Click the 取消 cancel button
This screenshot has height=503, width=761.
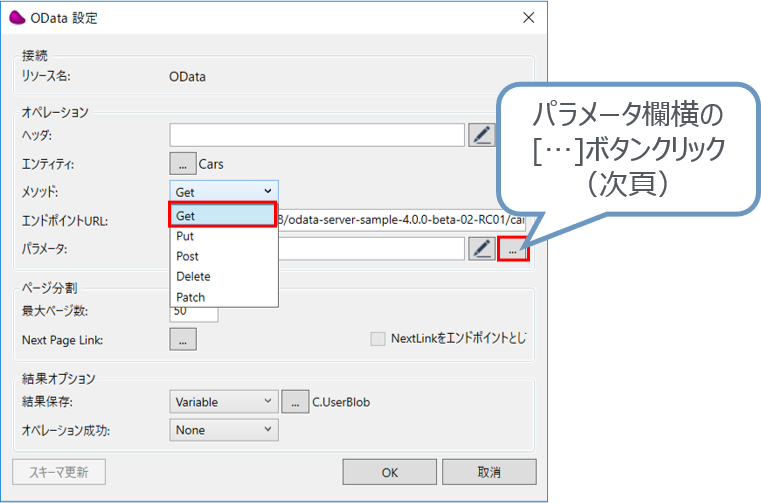pyautogui.click(x=488, y=472)
